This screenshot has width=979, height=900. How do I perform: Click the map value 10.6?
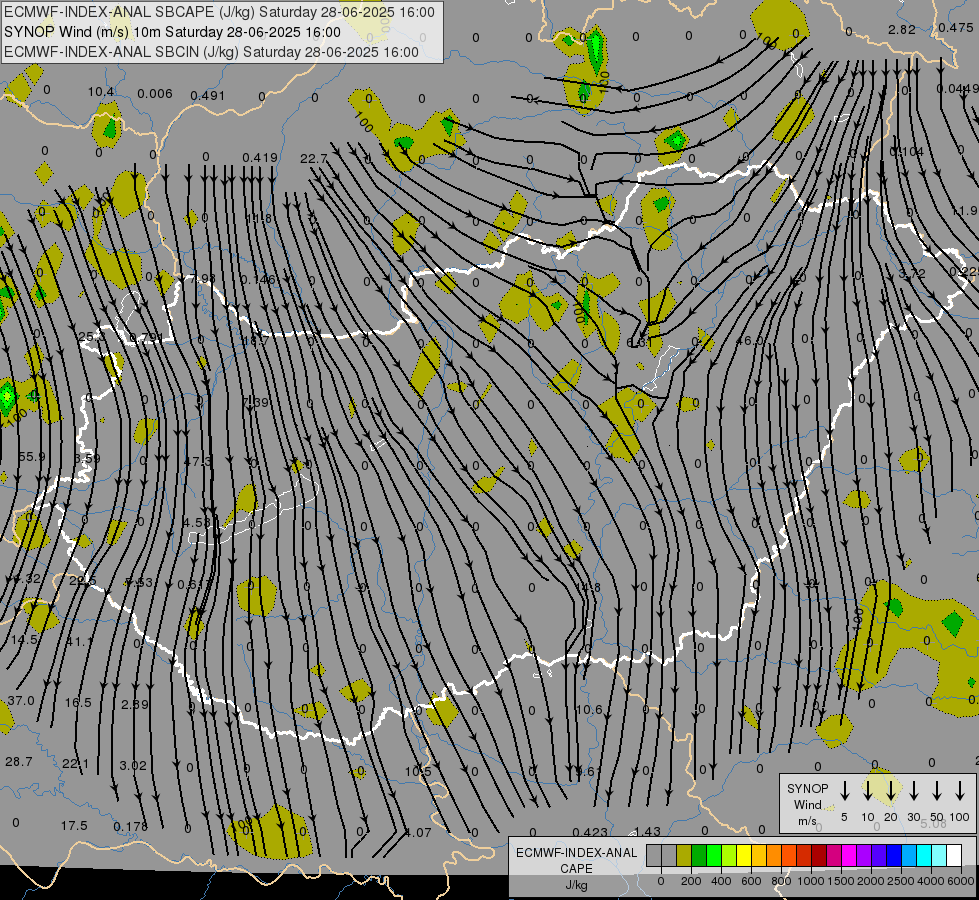click(589, 710)
